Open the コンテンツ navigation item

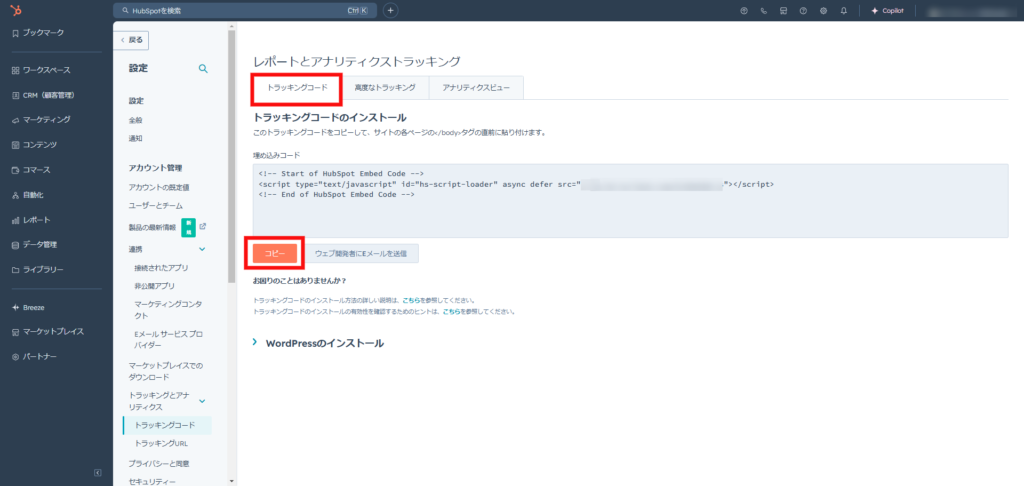point(34,144)
